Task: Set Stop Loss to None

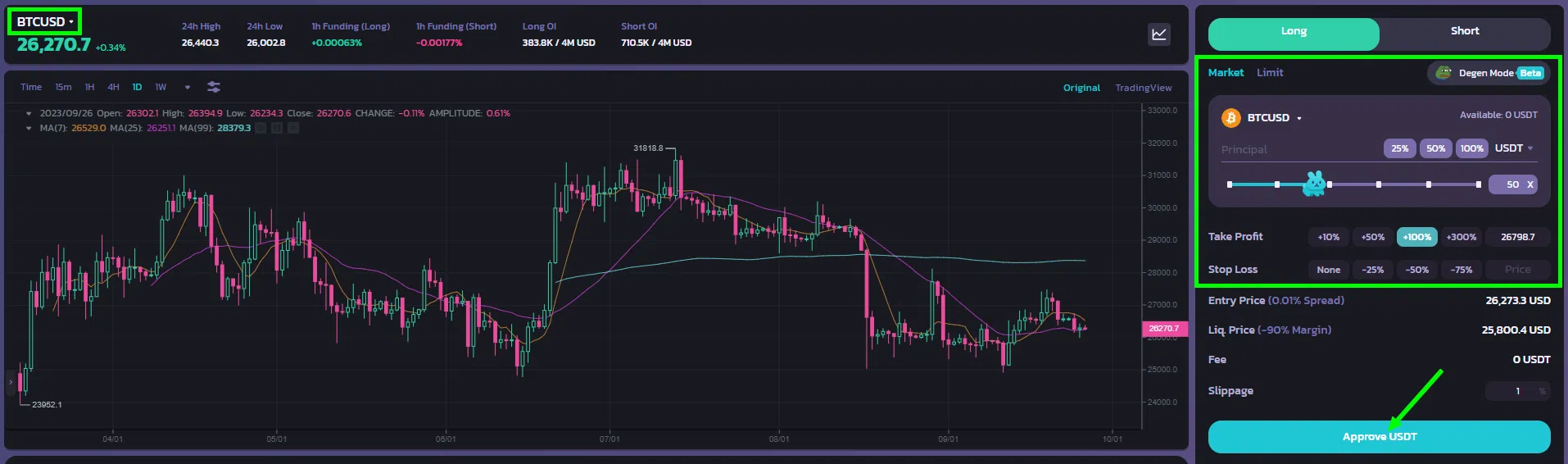Action: (1328, 270)
